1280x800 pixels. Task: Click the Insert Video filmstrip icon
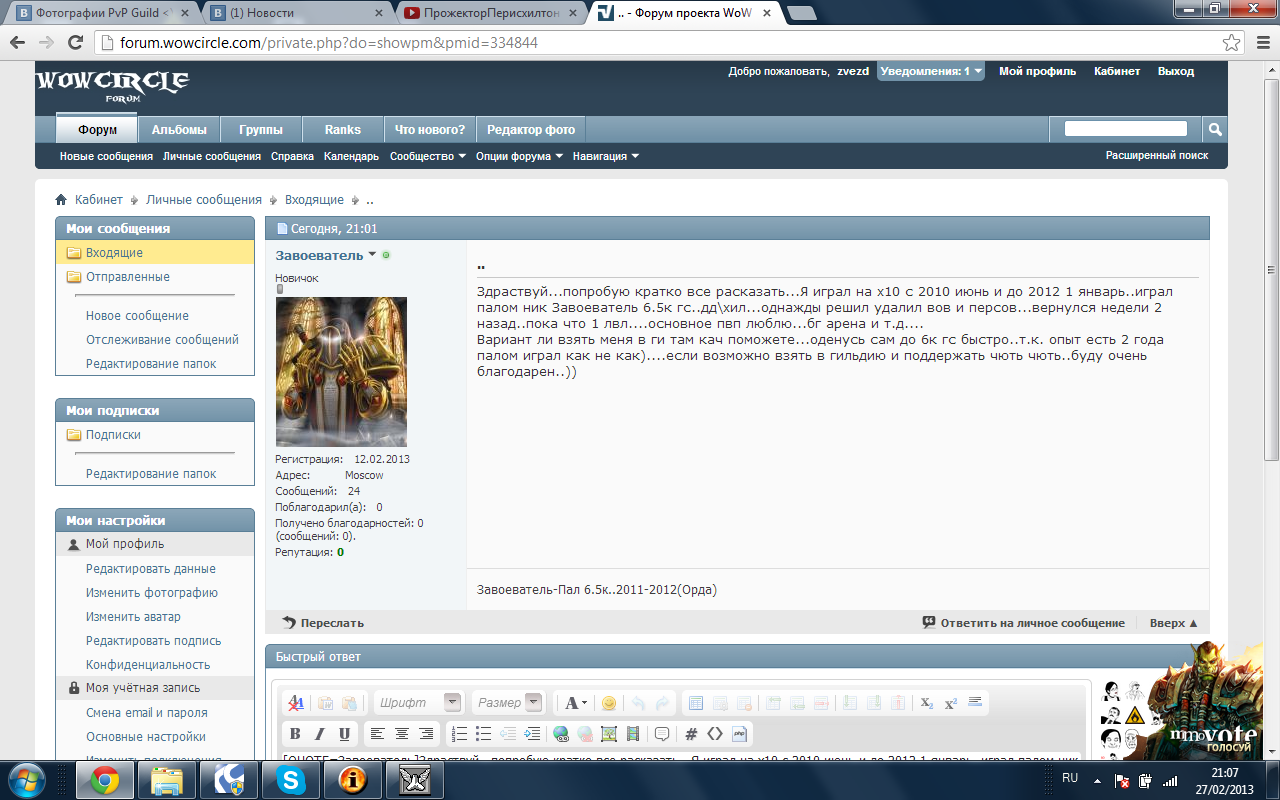click(633, 734)
